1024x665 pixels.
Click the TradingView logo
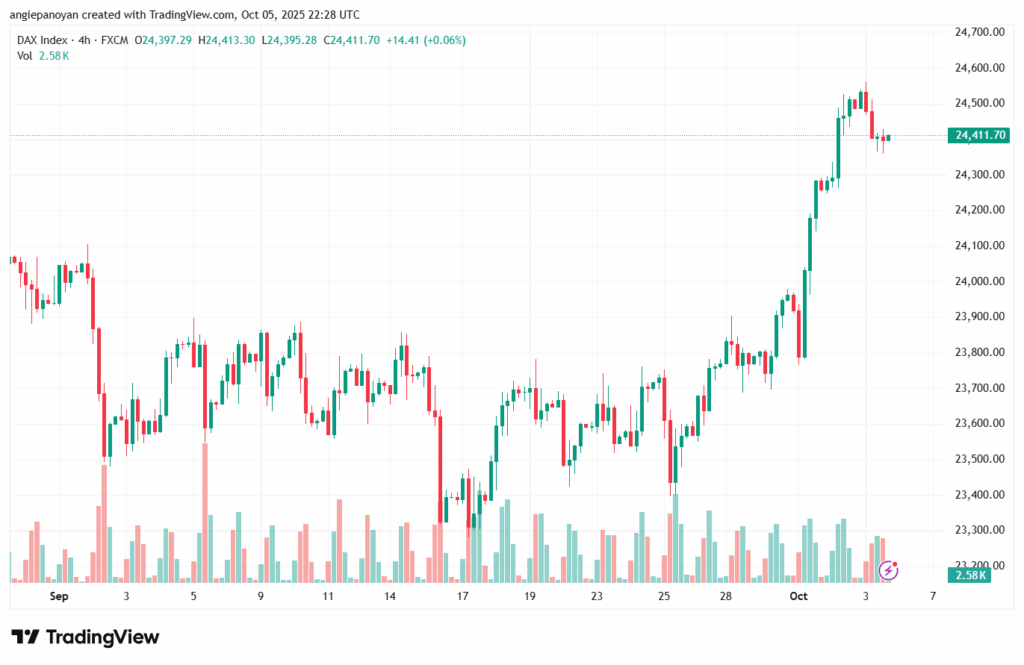(85, 637)
